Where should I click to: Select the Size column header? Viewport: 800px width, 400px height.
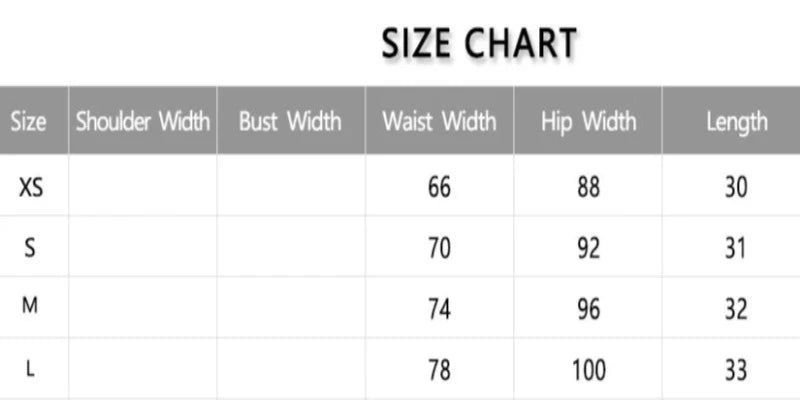click(29, 122)
